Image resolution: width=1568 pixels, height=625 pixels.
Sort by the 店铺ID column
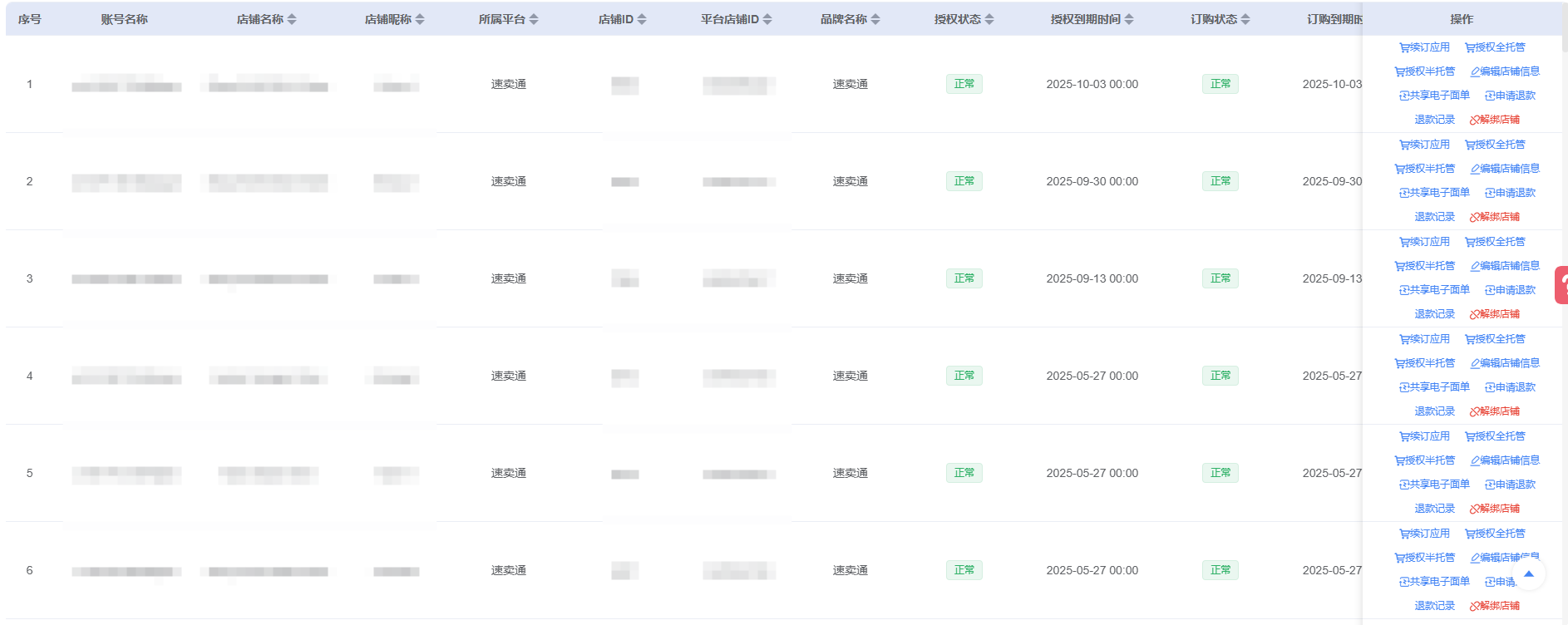tap(642, 19)
